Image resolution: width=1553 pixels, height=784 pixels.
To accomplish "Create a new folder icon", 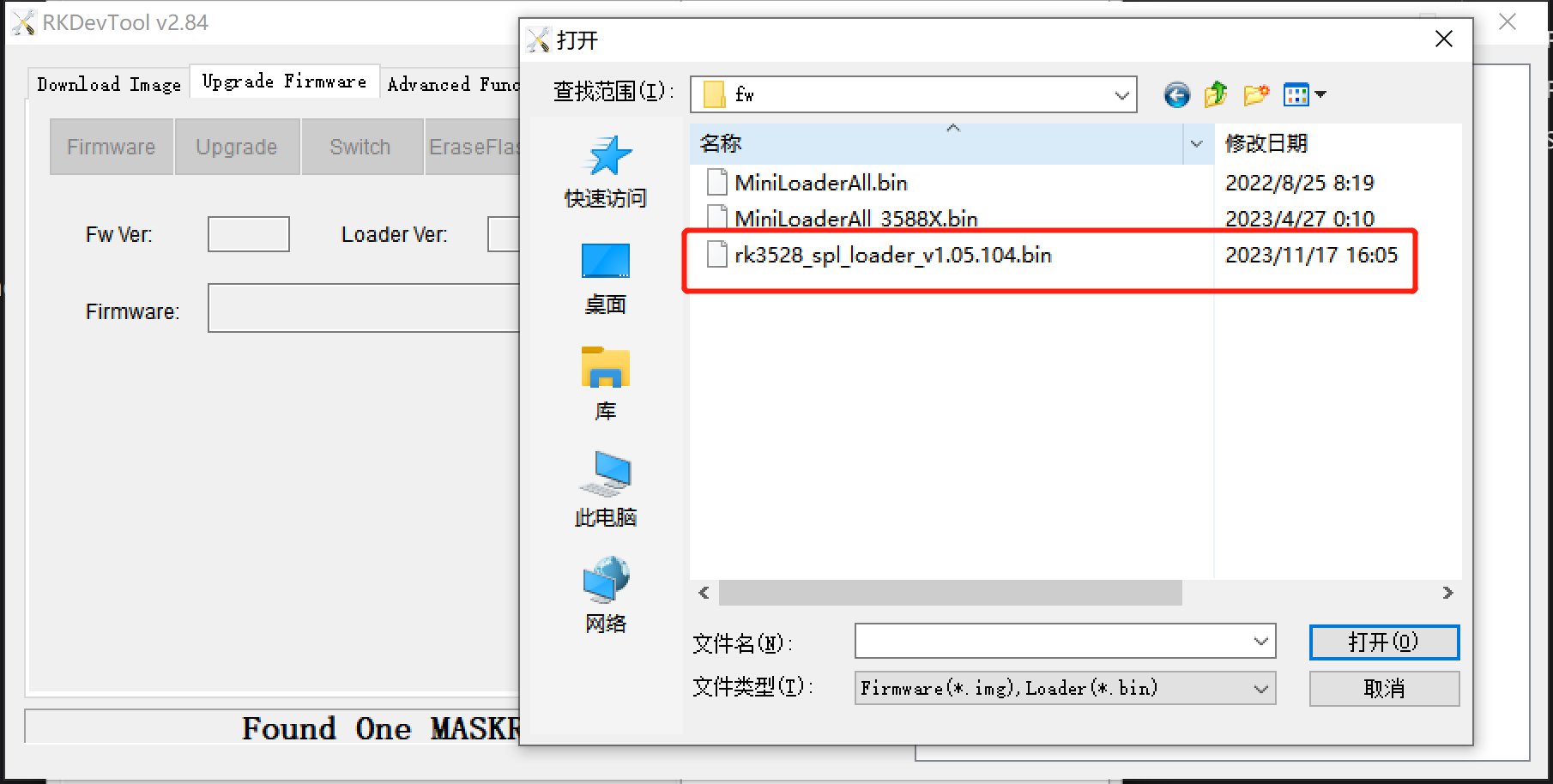I will 1256,94.
